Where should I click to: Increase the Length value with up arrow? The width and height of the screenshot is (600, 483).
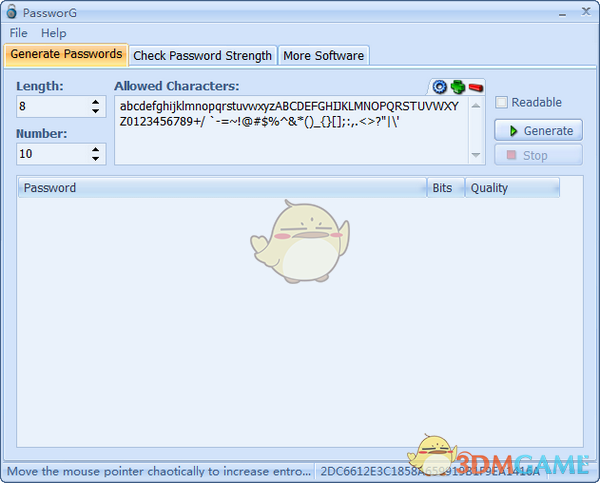click(96, 102)
